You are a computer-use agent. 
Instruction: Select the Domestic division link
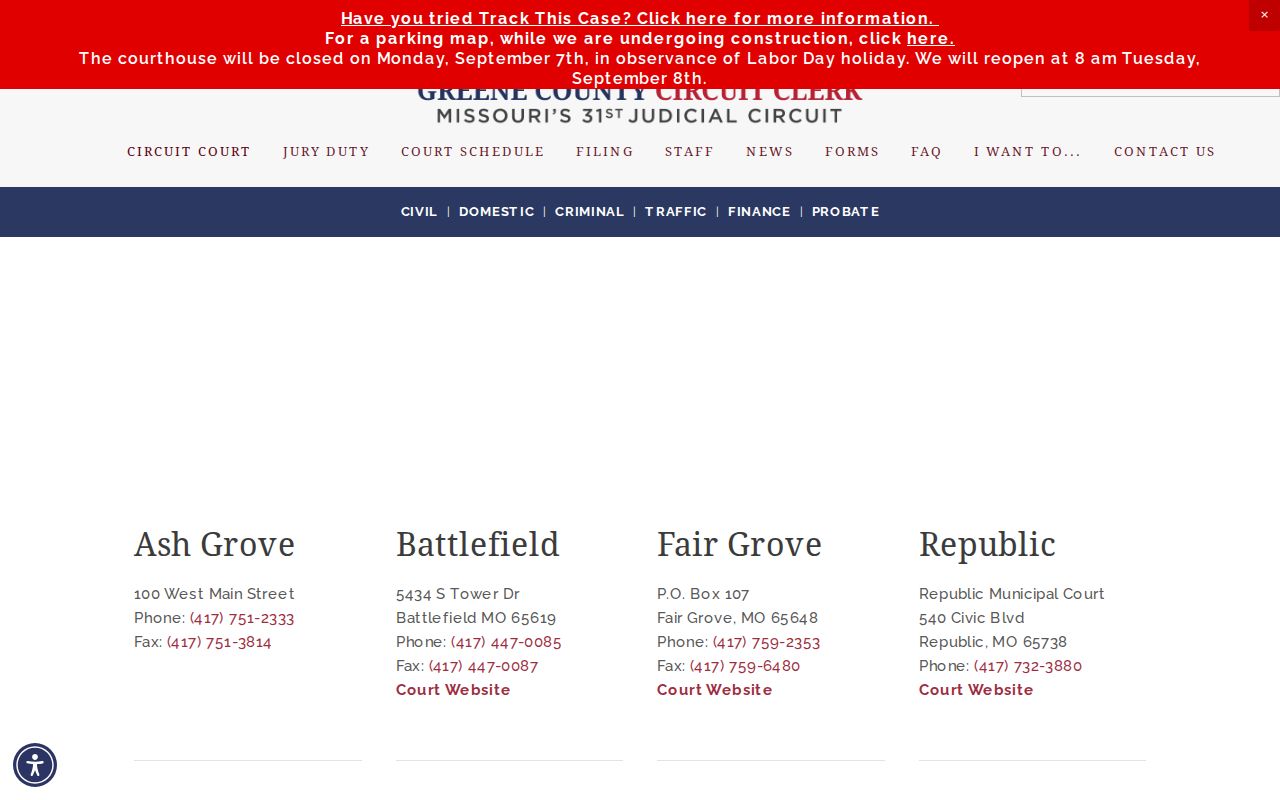click(497, 212)
